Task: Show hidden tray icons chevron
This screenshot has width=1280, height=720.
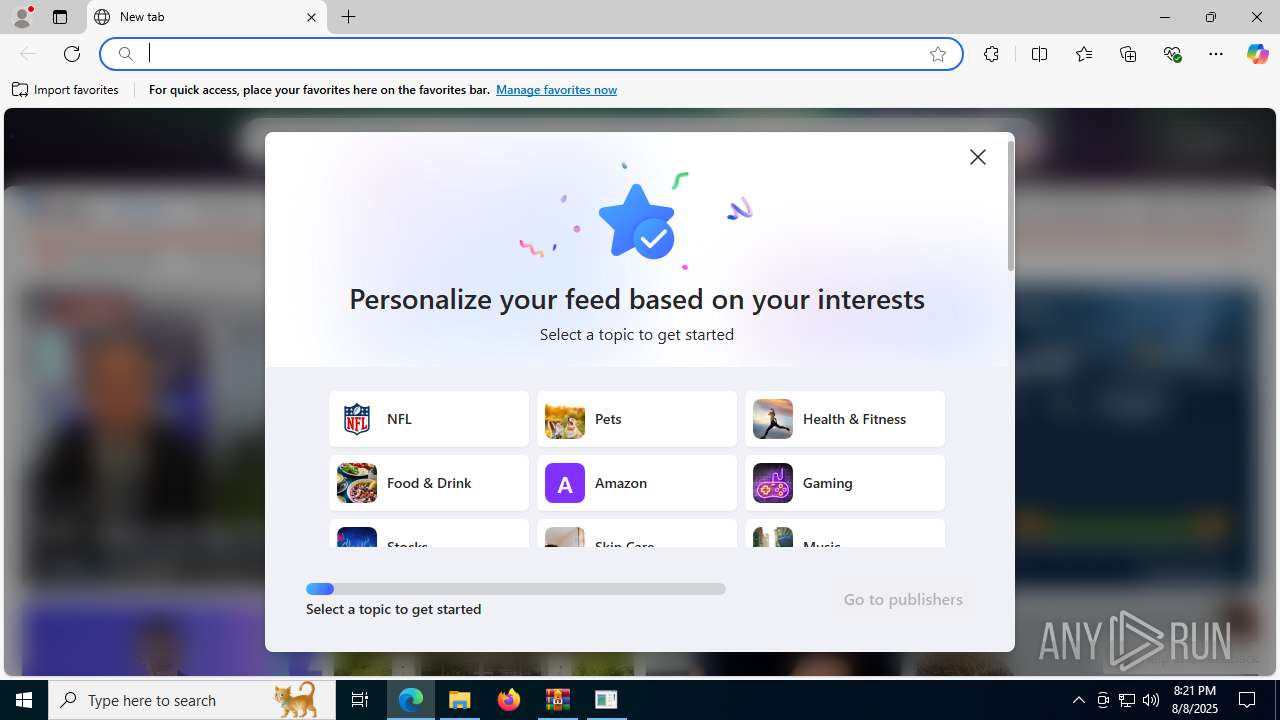Action: (1078, 700)
